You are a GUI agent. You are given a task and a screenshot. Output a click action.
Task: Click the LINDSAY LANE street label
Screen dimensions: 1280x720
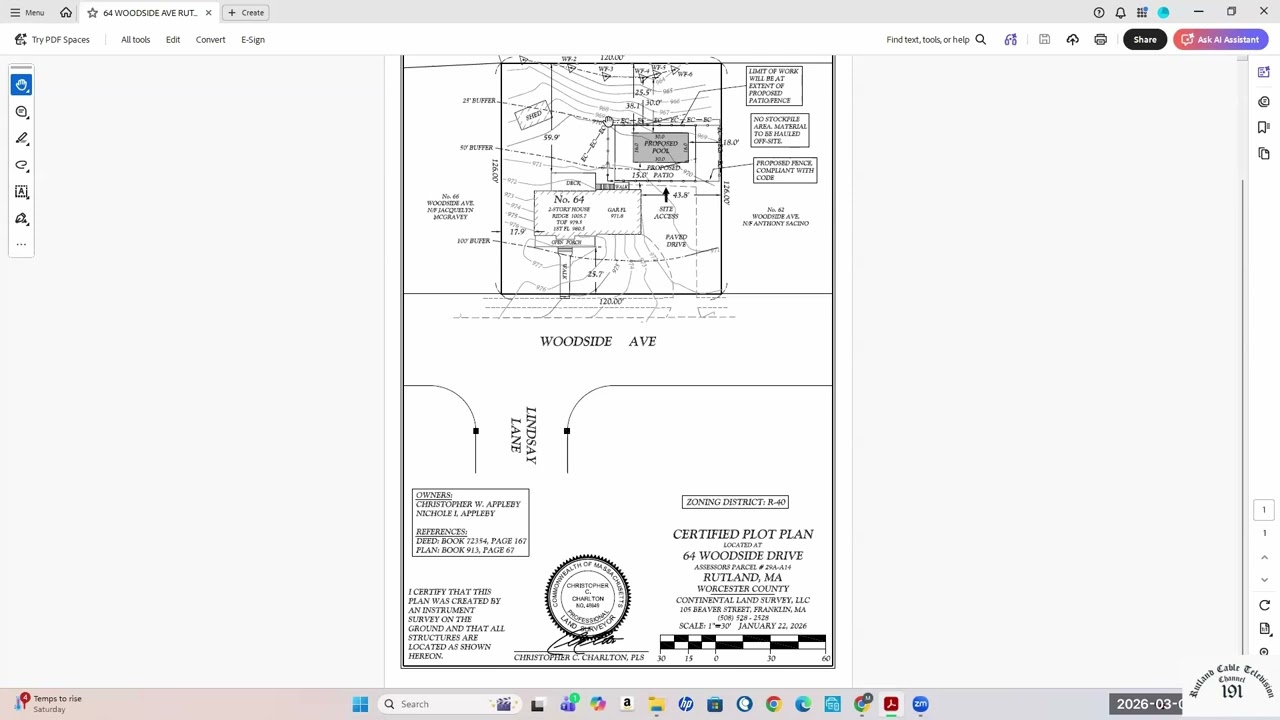click(523, 435)
